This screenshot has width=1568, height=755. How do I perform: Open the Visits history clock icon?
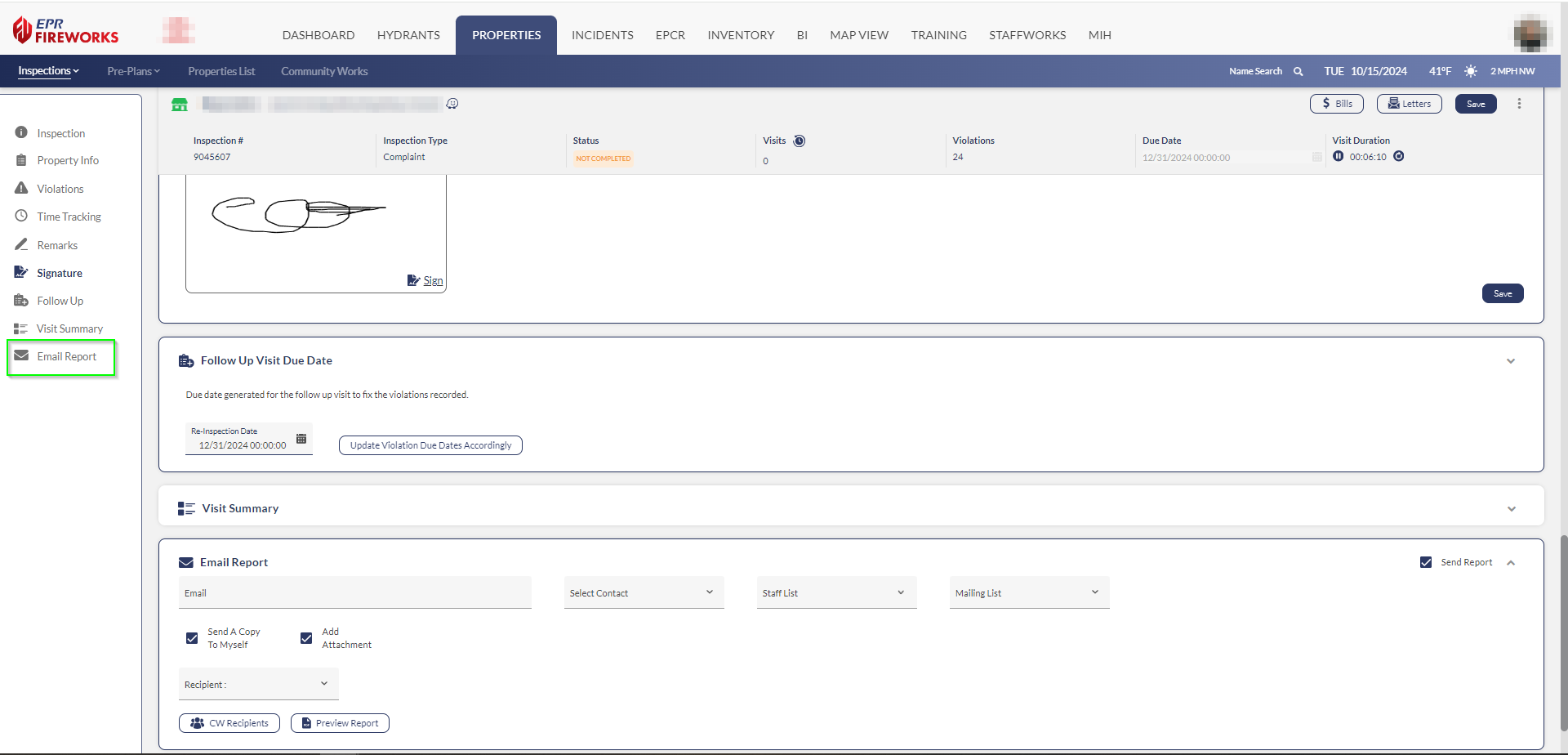(x=800, y=141)
